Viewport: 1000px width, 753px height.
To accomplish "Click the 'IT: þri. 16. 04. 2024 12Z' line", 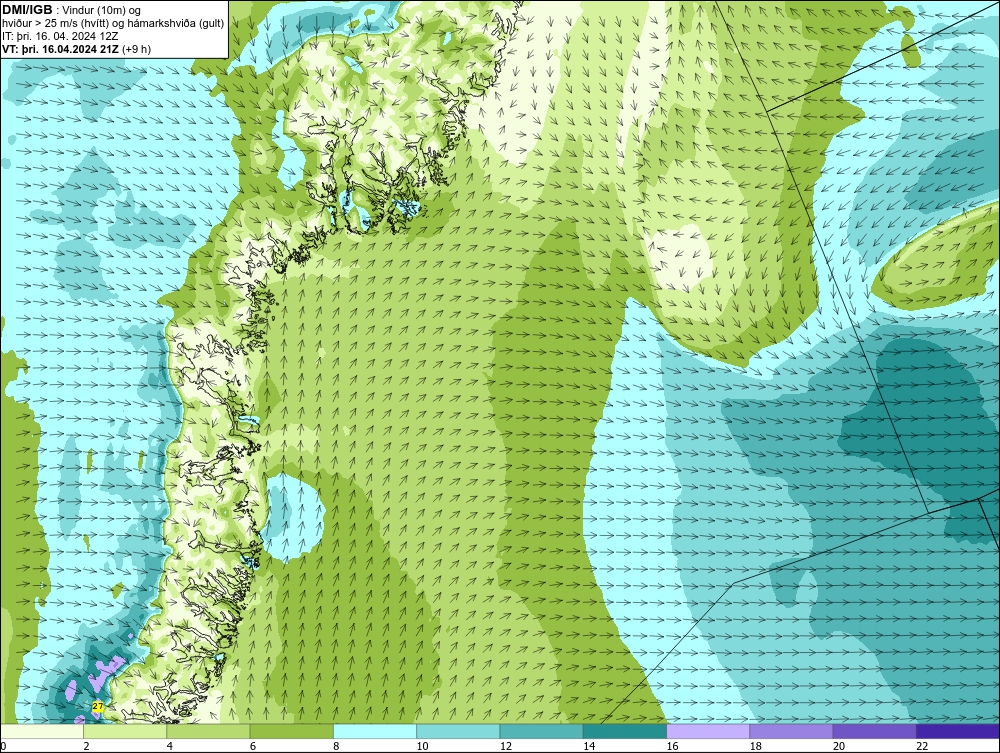I will 60,36.
